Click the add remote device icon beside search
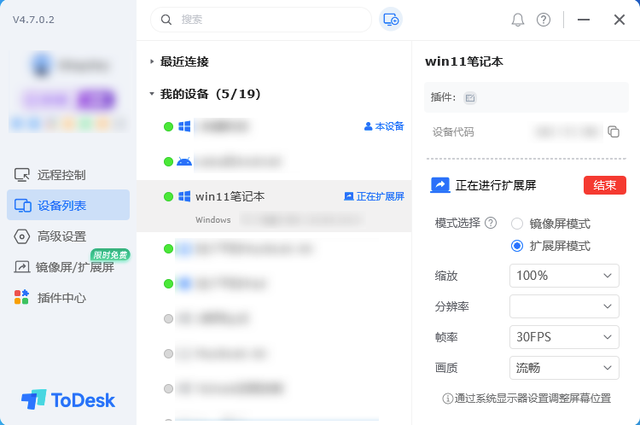The height and width of the screenshot is (425, 640). (391, 19)
